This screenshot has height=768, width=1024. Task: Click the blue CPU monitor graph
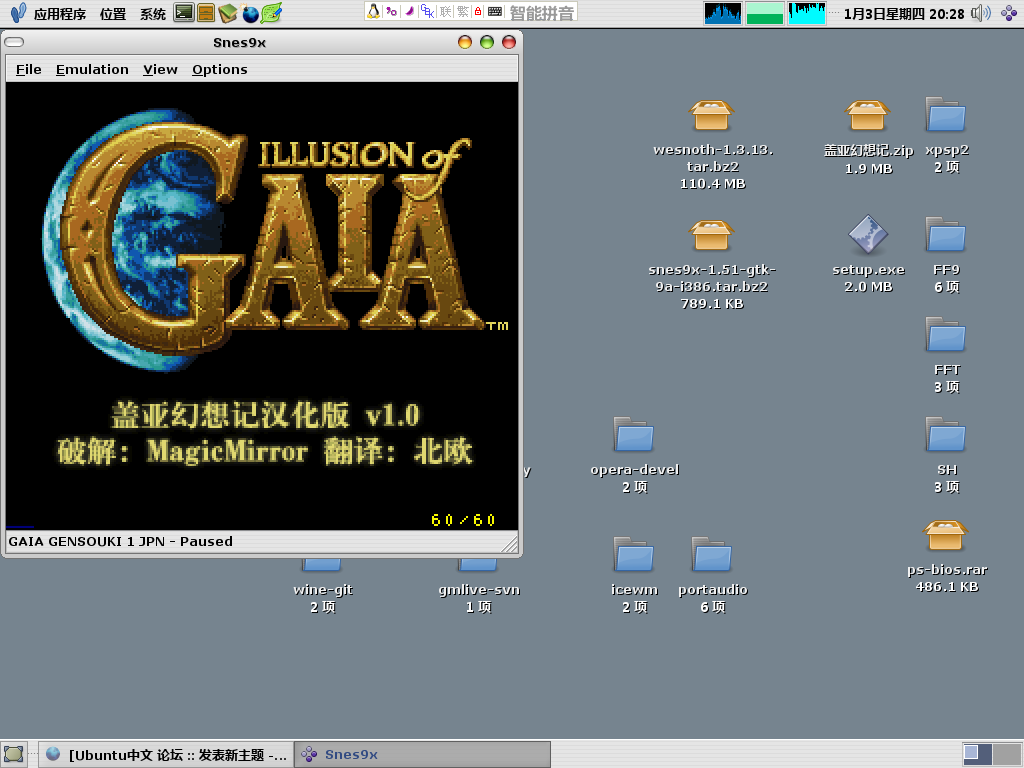[723, 13]
